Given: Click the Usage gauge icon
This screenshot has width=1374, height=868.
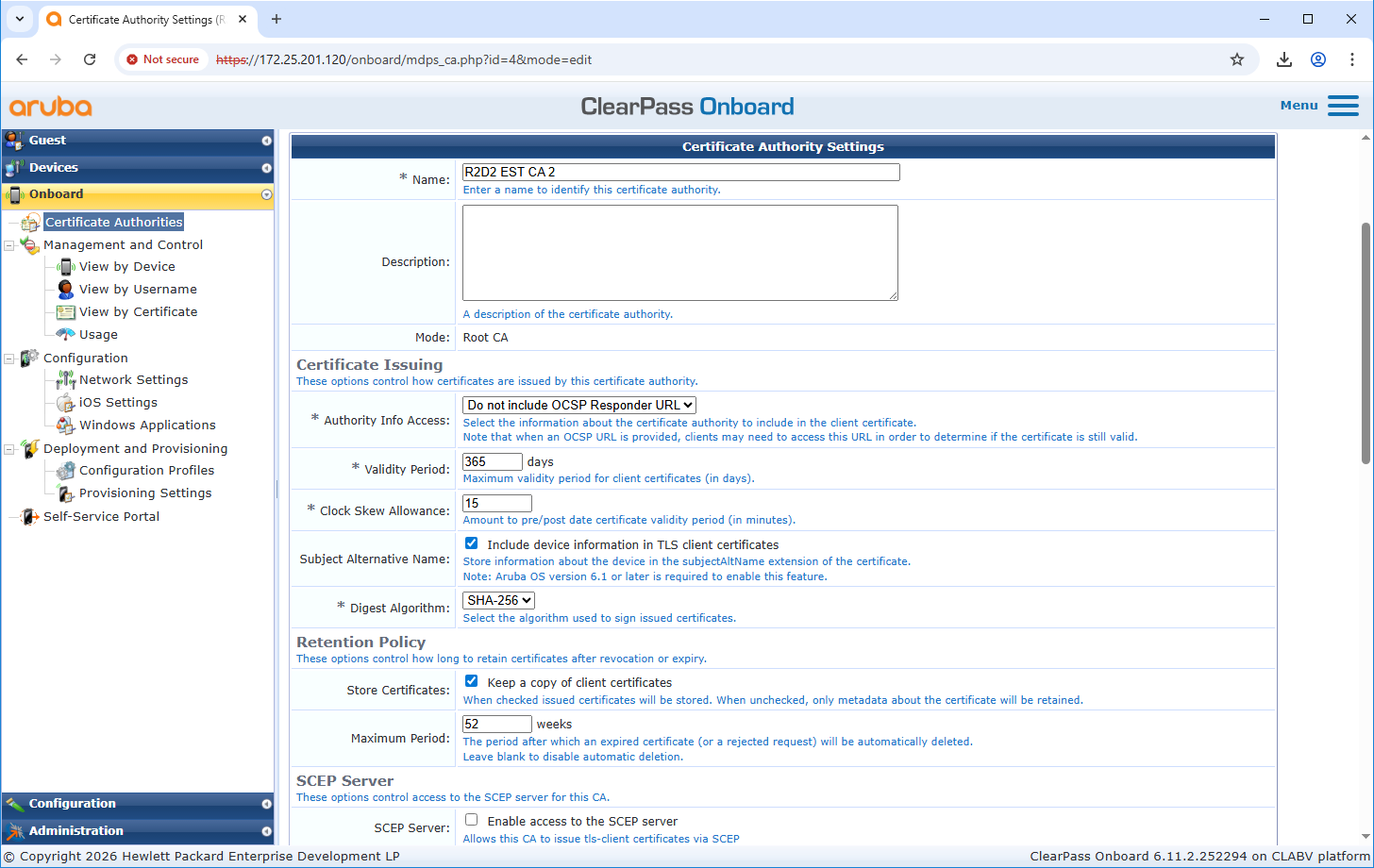Looking at the screenshot, I should (x=65, y=335).
